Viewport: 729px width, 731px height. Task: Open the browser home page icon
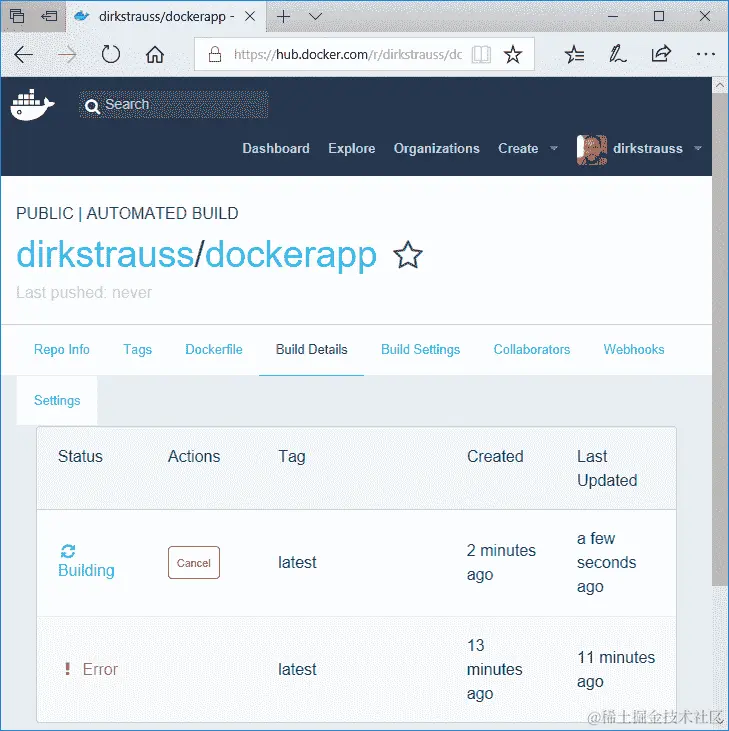click(x=155, y=55)
